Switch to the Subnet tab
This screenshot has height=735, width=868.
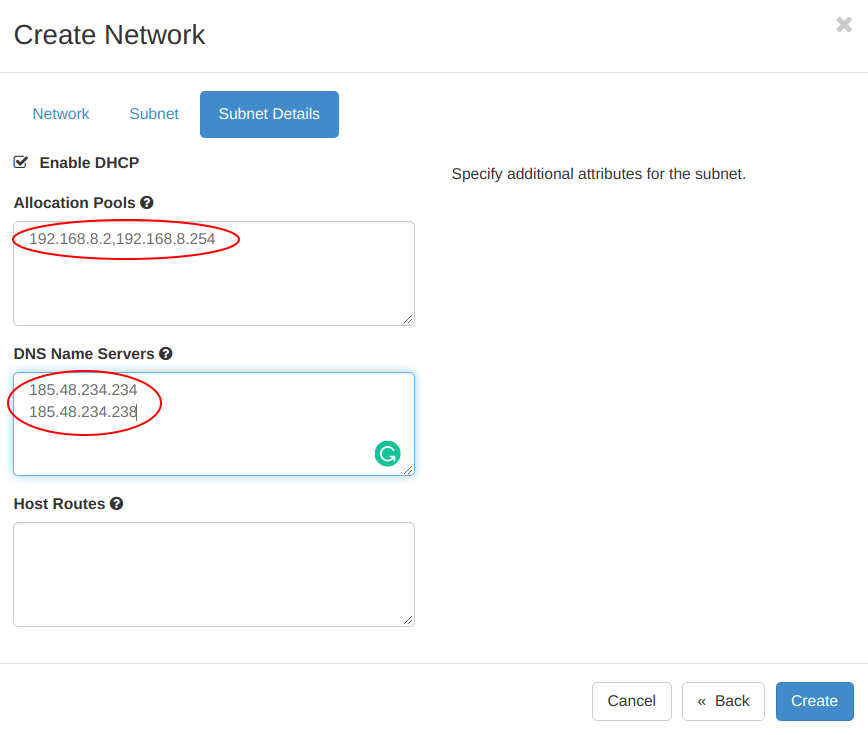(154, 114)
